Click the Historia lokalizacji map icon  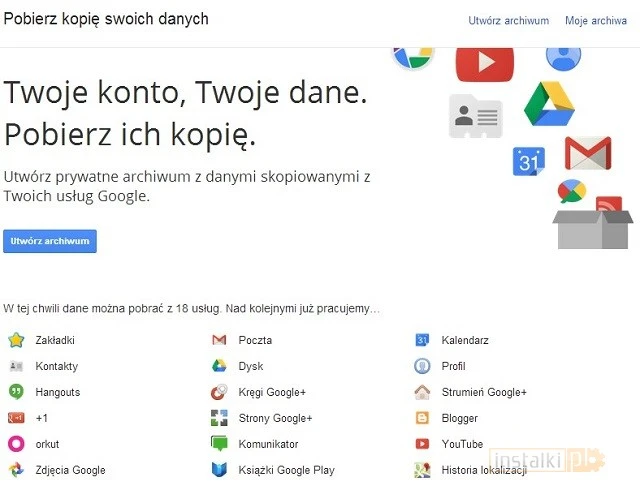click(422, 470)
